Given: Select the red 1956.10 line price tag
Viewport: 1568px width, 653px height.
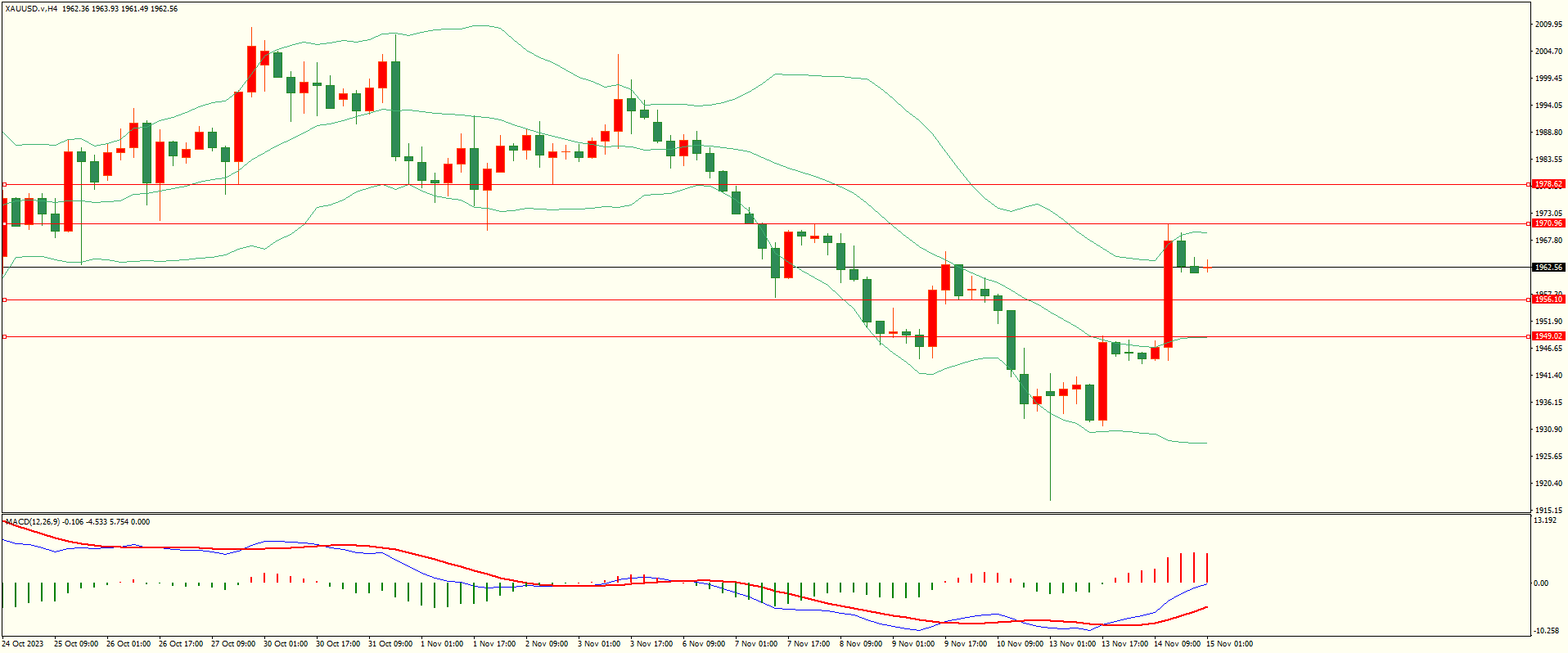Looking at the screenshot, I should (x=1548, y=299).
